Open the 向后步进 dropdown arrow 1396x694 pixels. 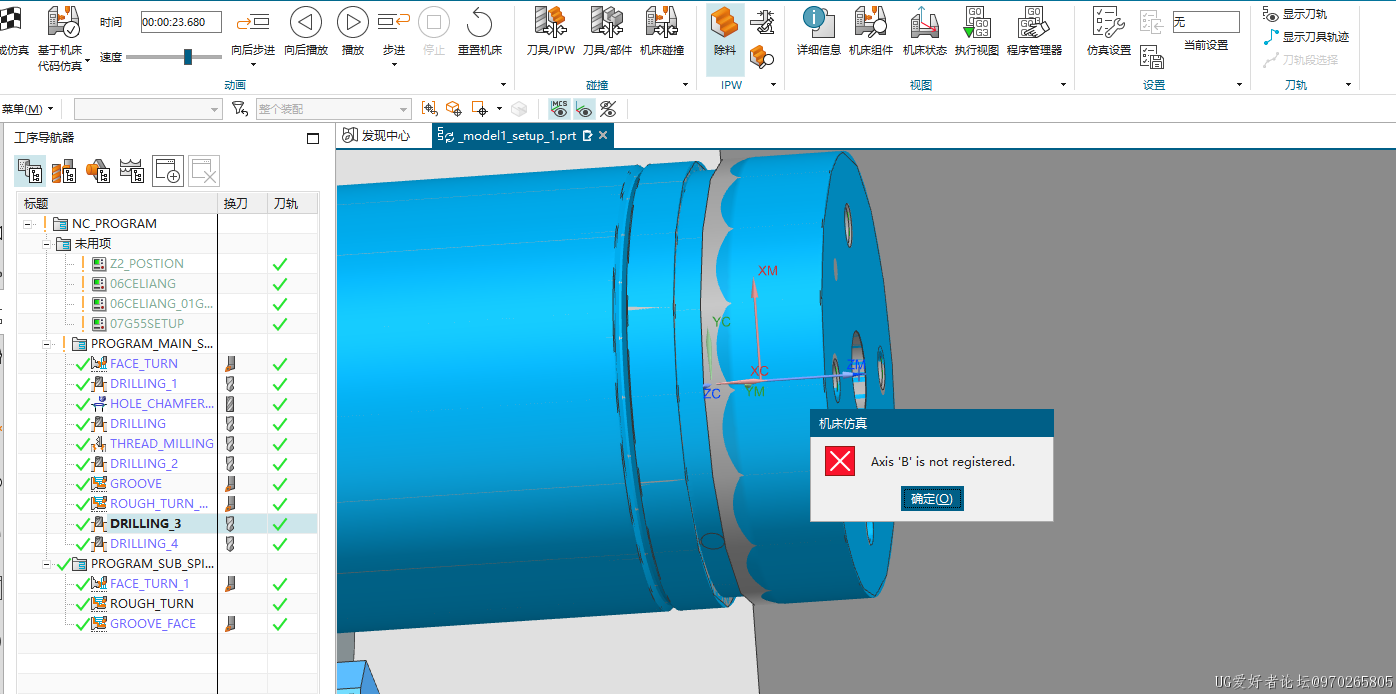253,65
